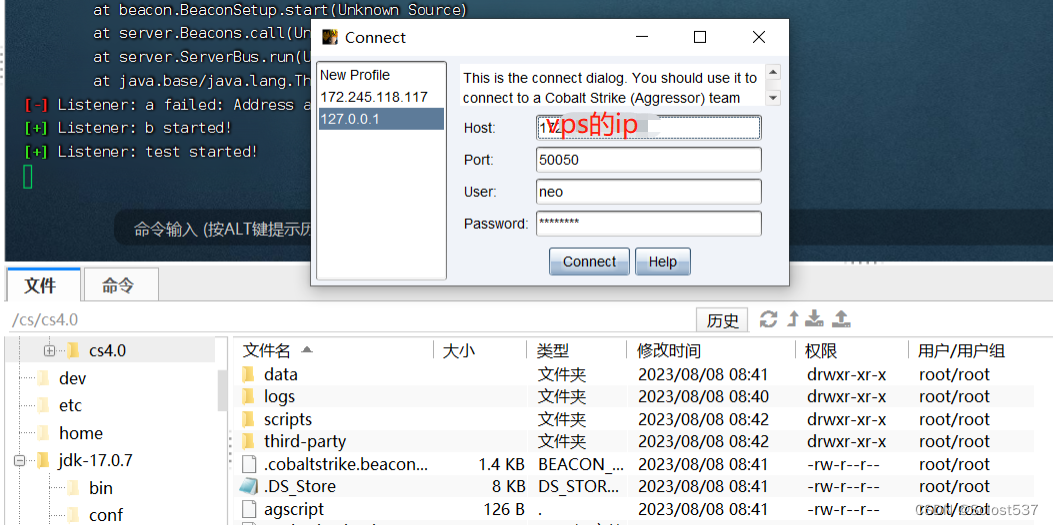This screenshot has width=1053, height=525.
Task: Click the cs4.0 folder icon in tree
Action: point(73,350)
